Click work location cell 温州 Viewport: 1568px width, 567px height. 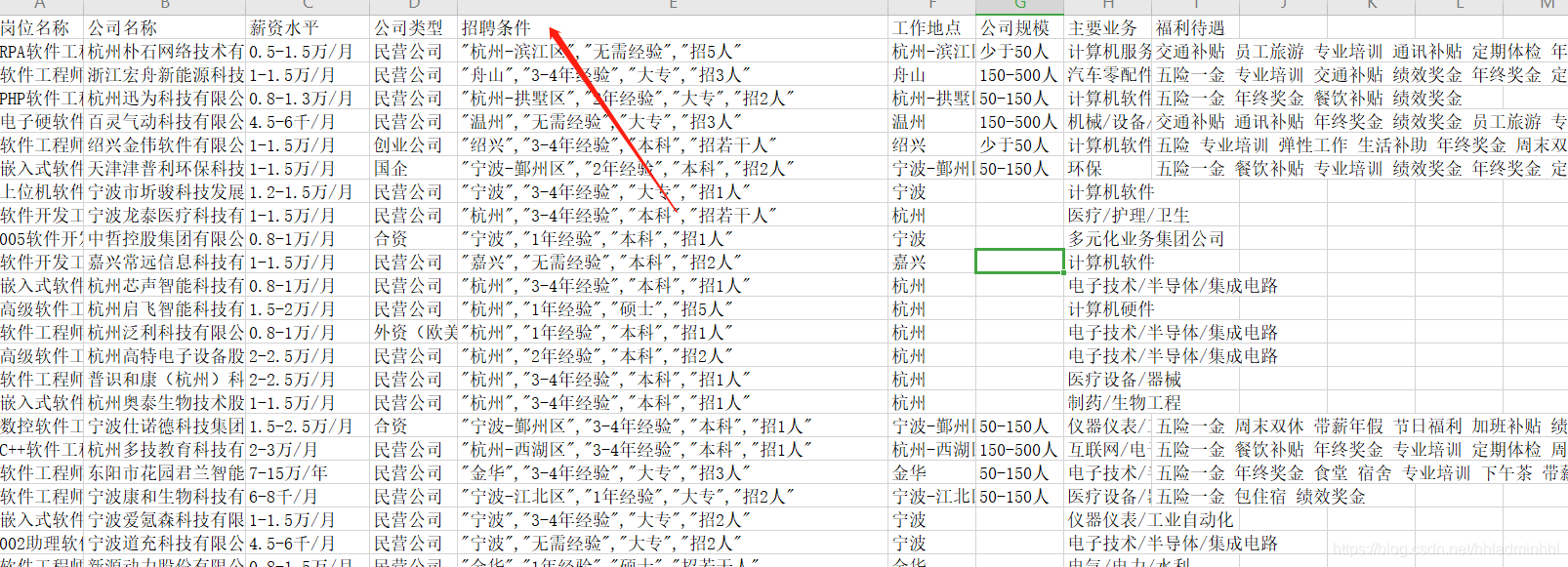[932, 122]
